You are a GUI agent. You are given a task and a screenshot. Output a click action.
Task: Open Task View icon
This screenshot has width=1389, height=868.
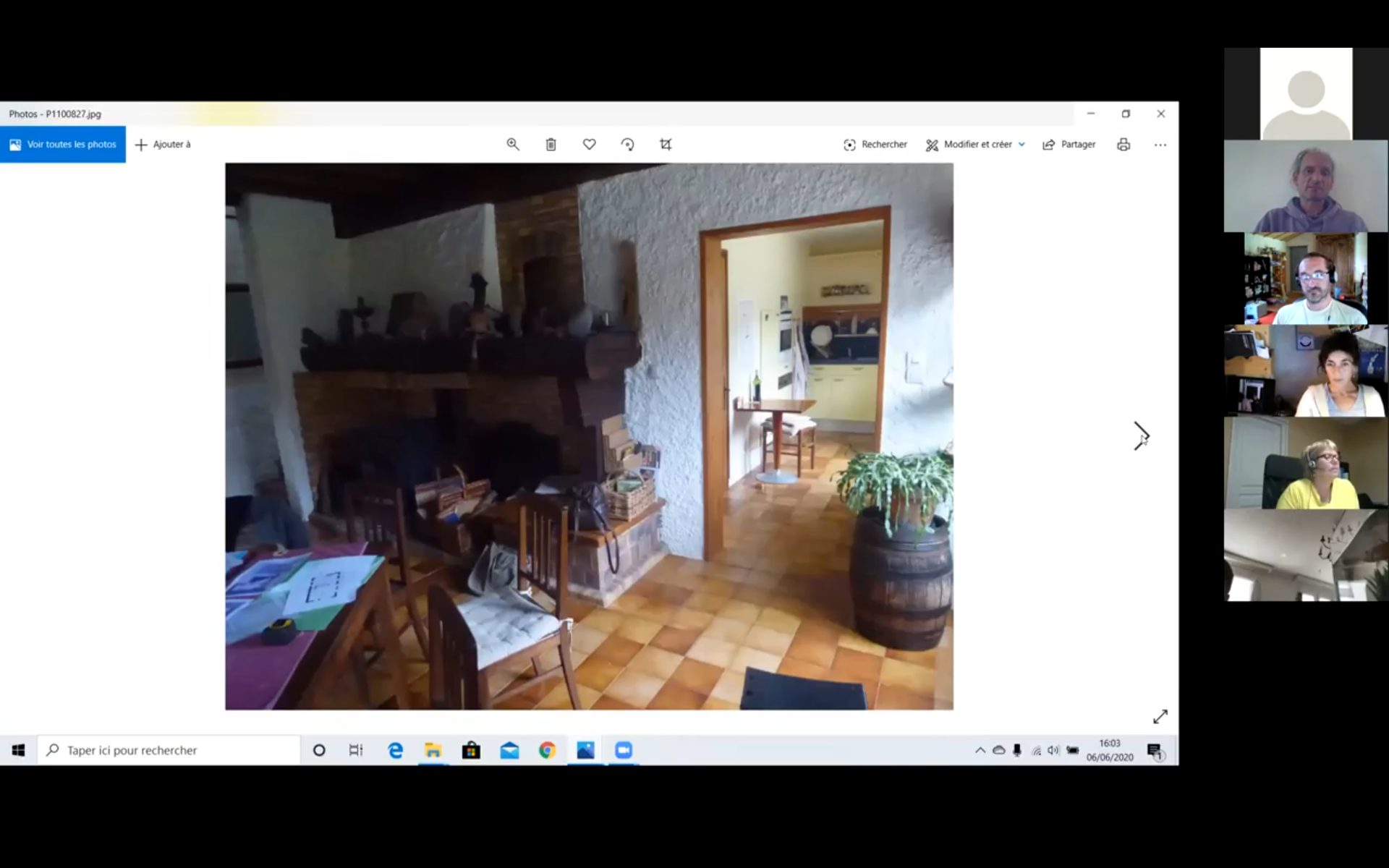tap(356, 750)
